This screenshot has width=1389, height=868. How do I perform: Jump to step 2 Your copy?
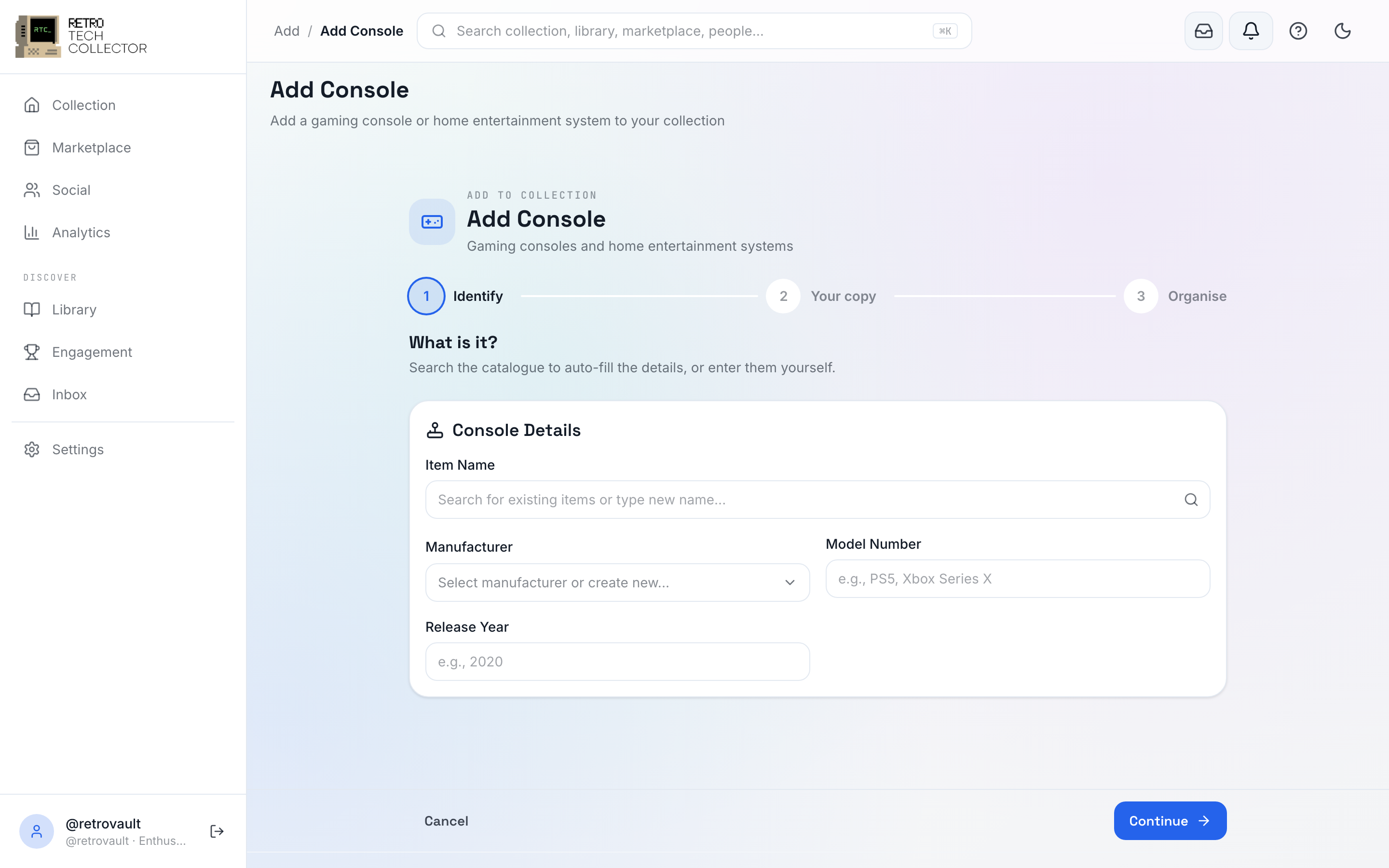coord(821,296)
